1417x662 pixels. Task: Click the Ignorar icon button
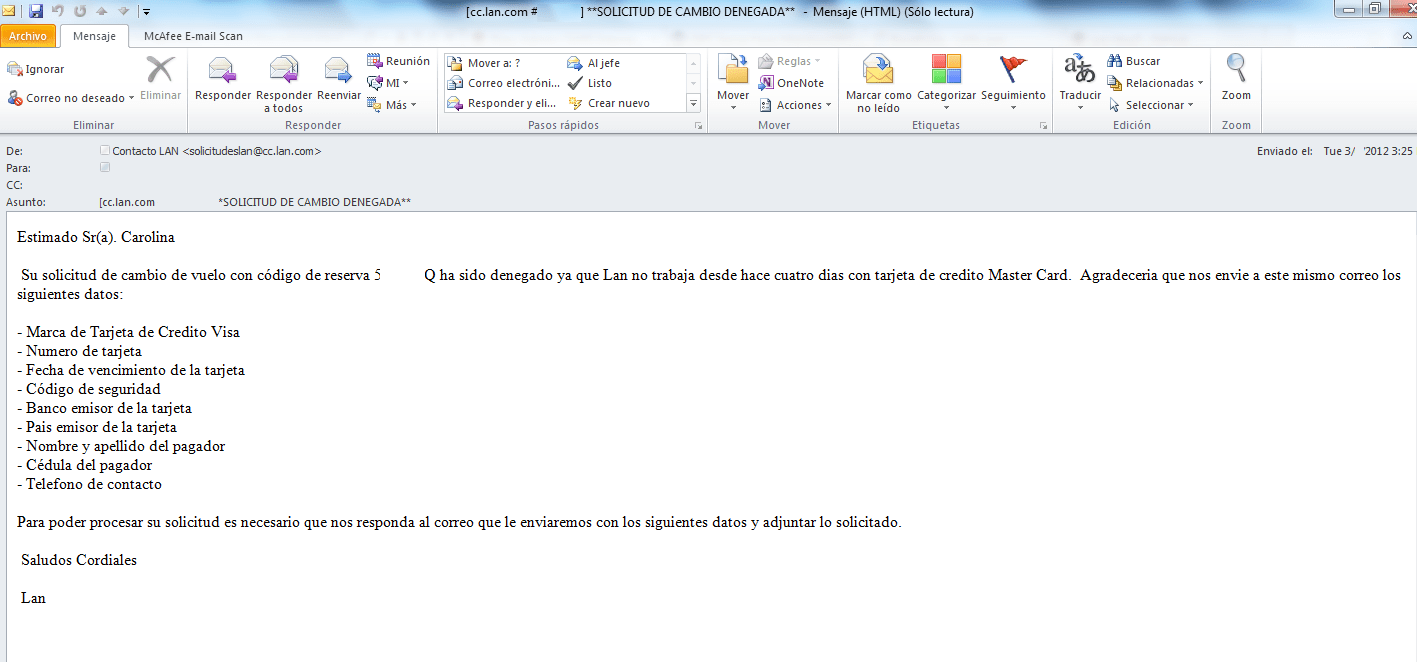coord(35,69)
